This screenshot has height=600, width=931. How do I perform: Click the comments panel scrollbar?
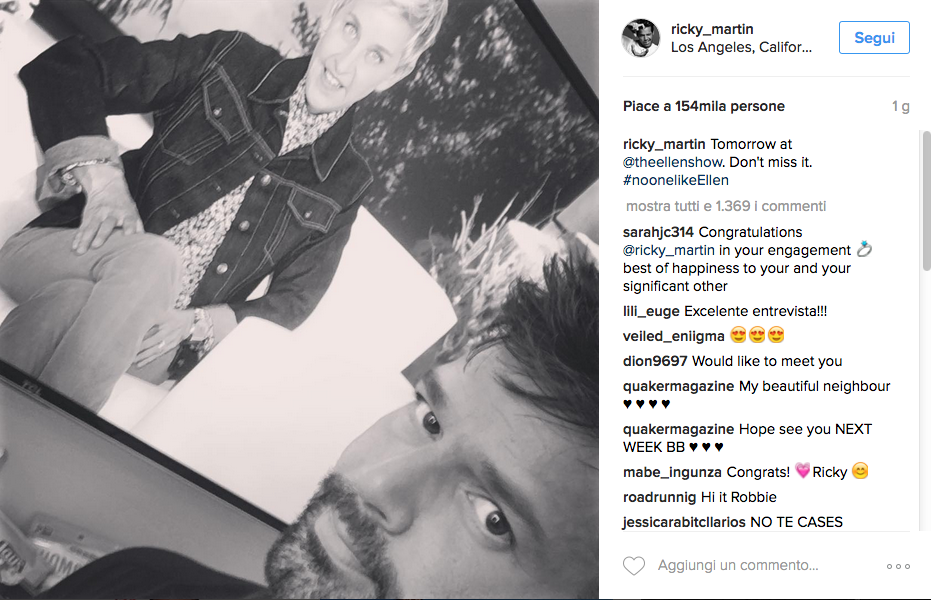pyautogui.click(x=926, y=201)
